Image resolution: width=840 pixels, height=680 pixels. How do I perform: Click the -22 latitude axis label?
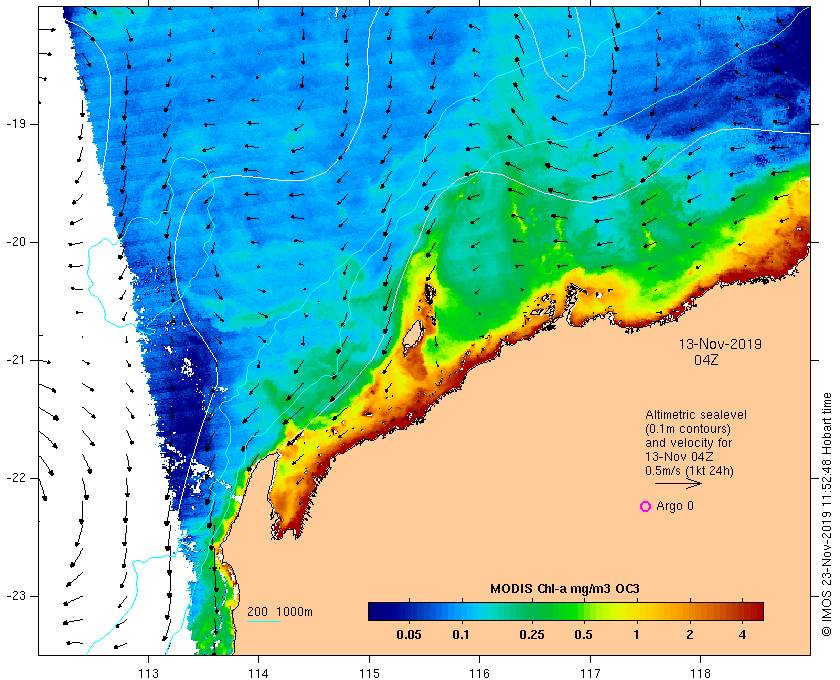(16, 478)
